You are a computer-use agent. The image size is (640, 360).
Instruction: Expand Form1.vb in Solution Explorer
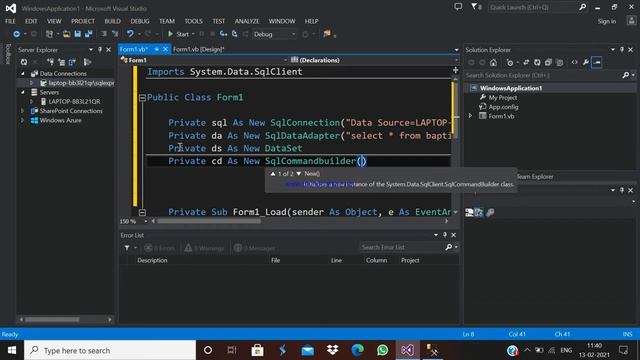tap(471, 116)
